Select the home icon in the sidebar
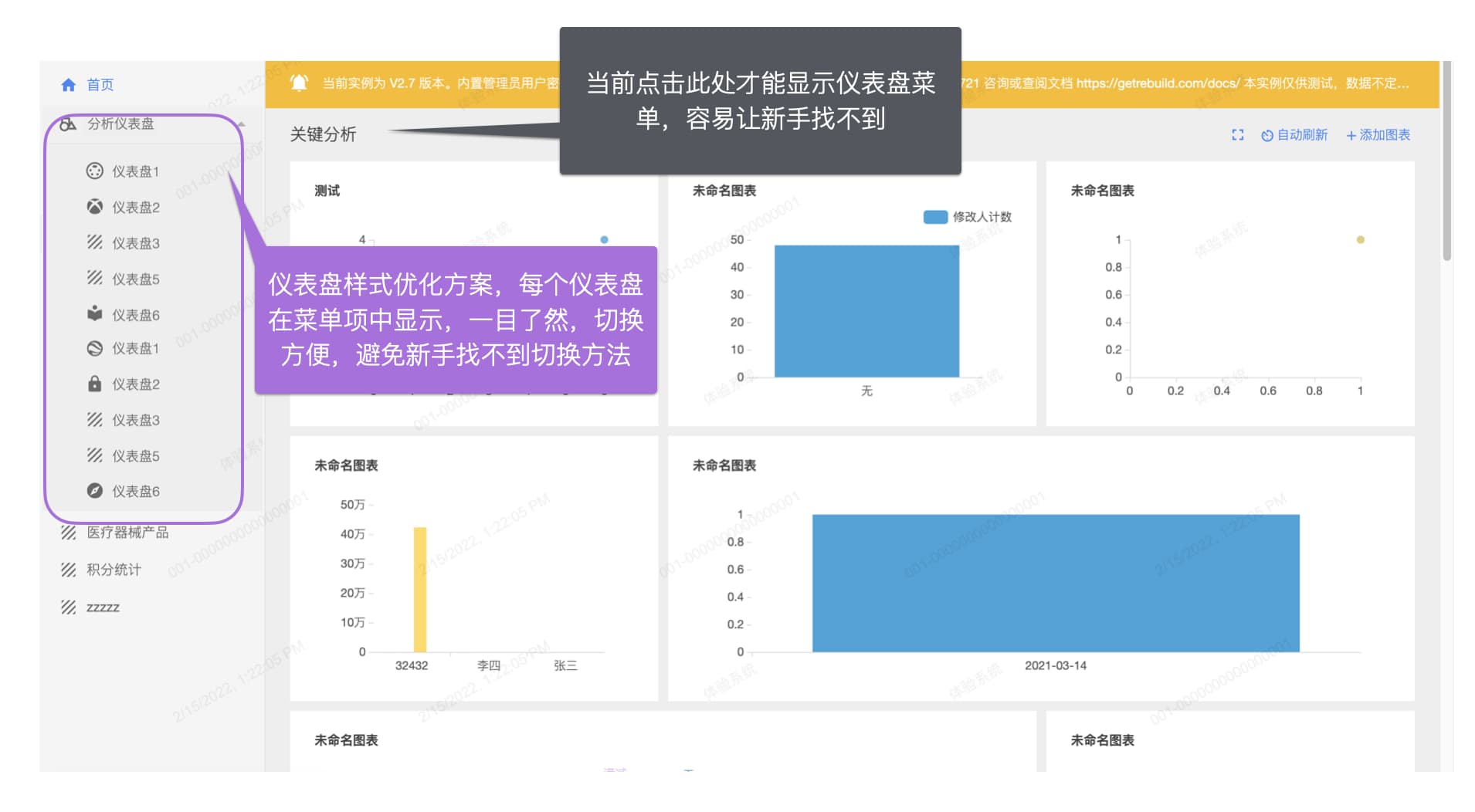This screenshot has height=812, width=1475. coord(69,85)
